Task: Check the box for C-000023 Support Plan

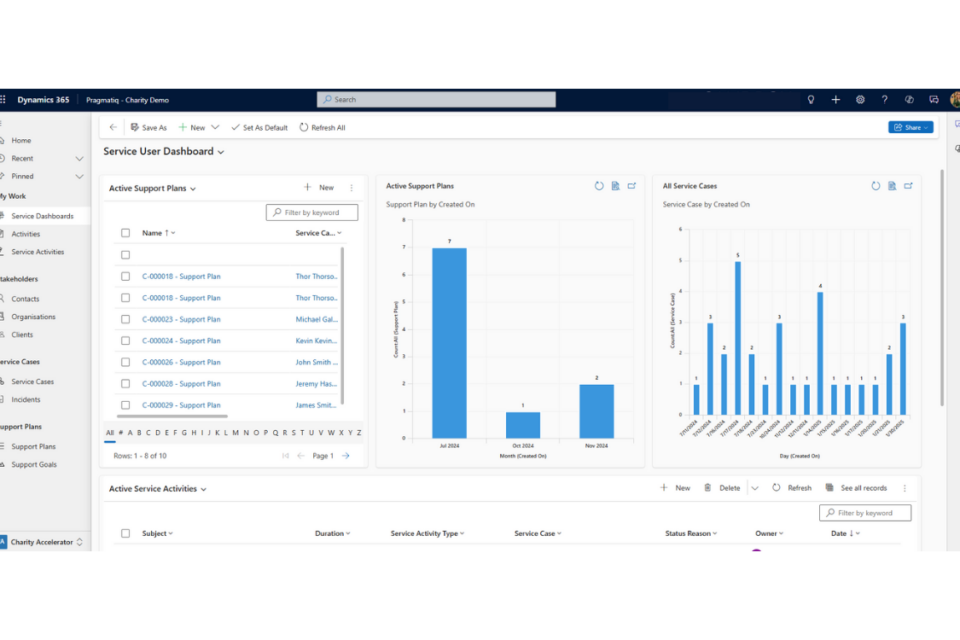Action: pos(125,319)
